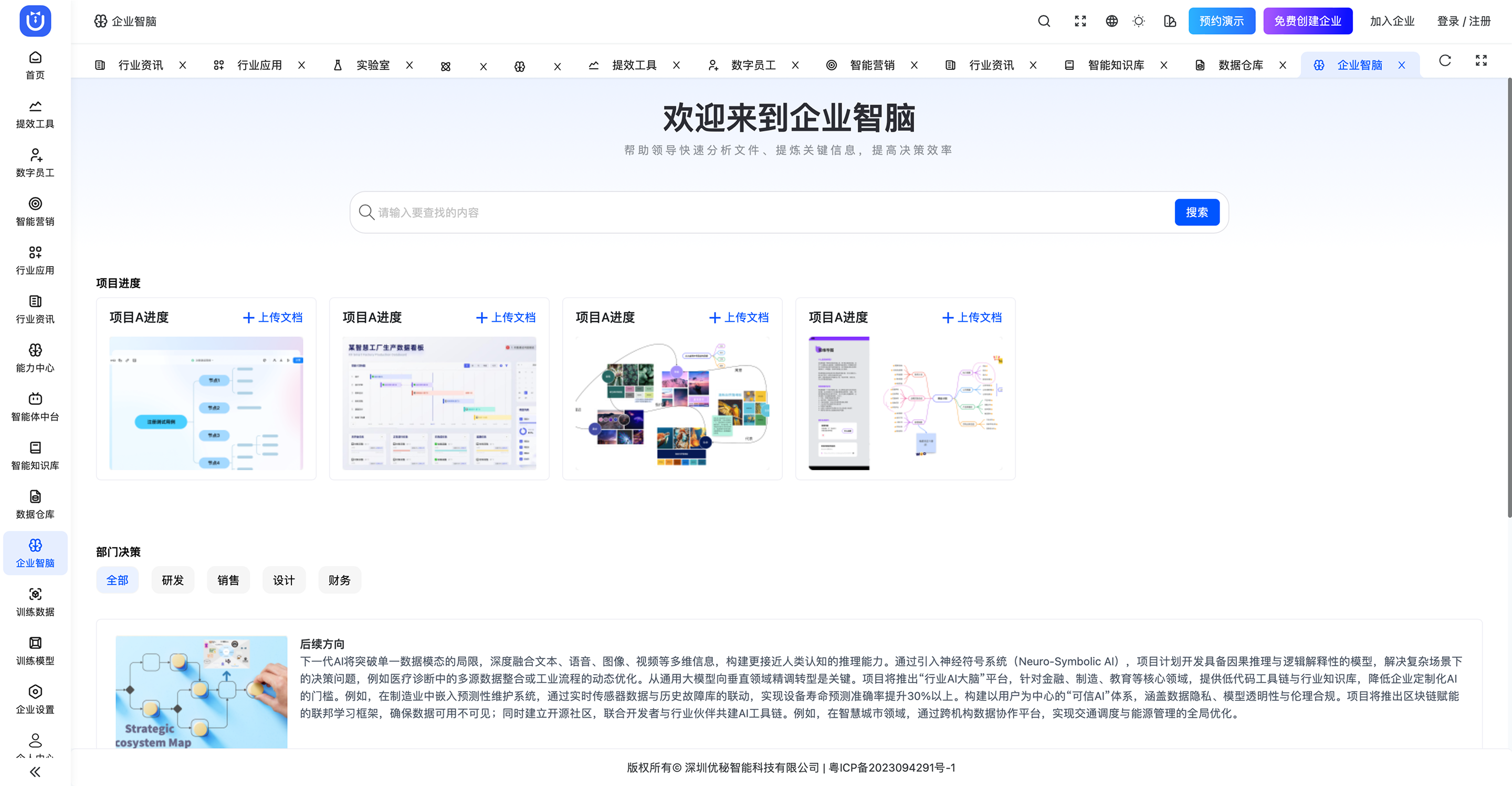Open 企业设置 in the sidebar
The width and height of the screenshot is (1512, 786).
35,699
